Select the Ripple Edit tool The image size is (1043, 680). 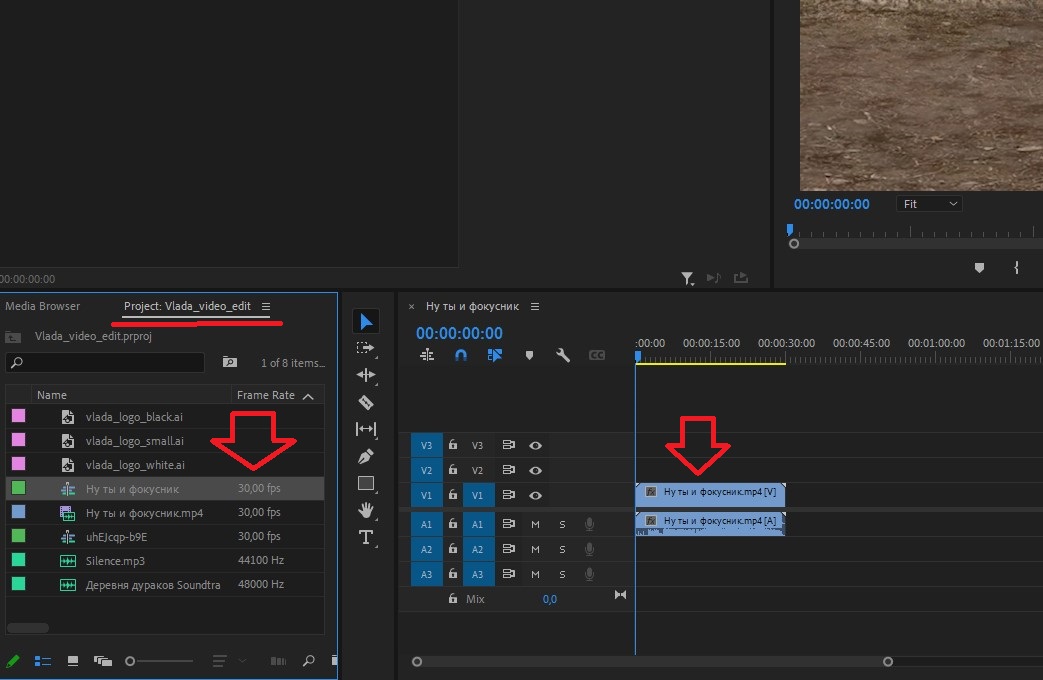[366, 375]
